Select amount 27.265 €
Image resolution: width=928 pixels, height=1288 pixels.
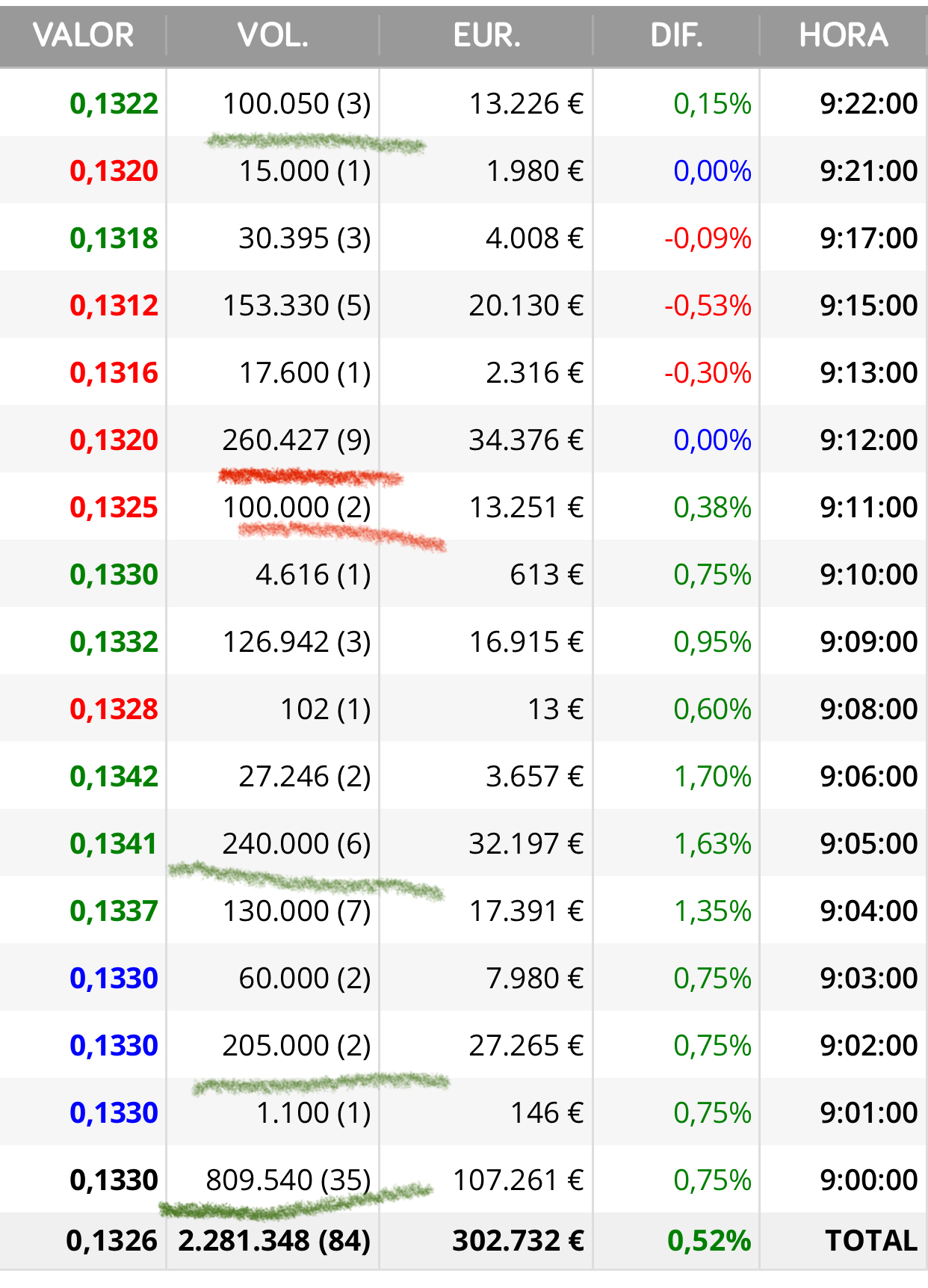[526, 1046]
